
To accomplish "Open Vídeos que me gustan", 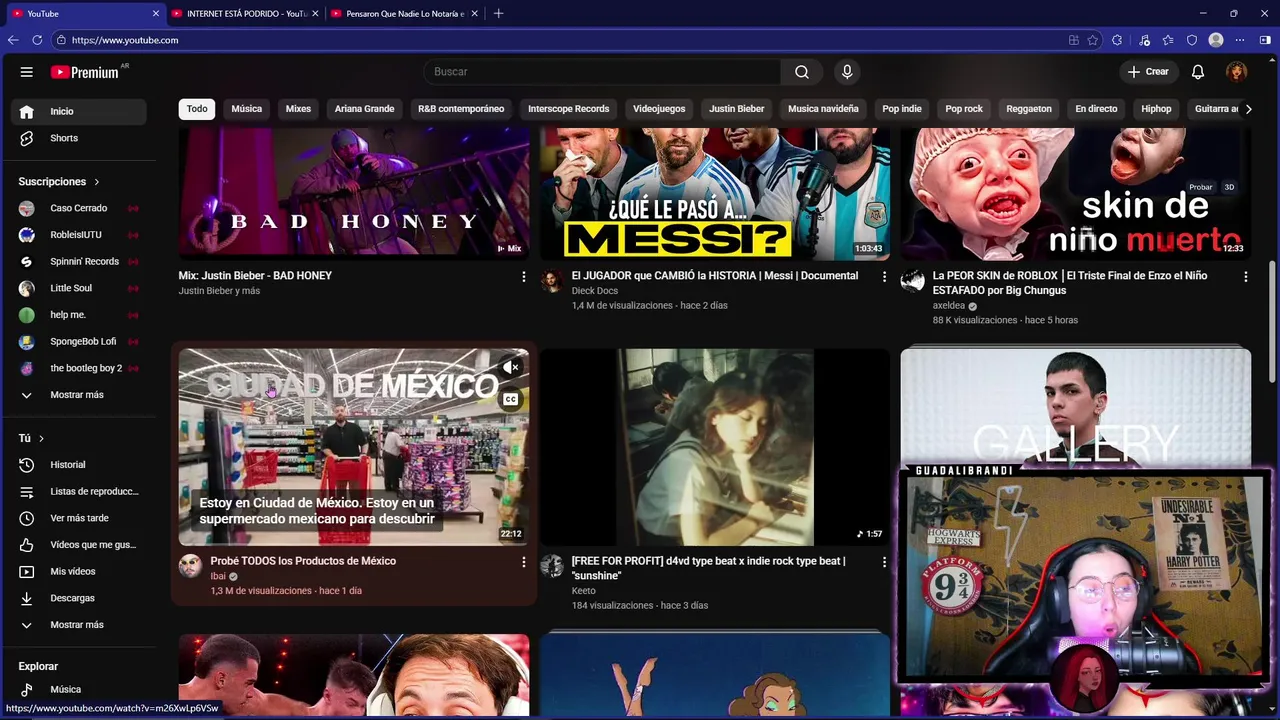I will (x=78, y=545).
